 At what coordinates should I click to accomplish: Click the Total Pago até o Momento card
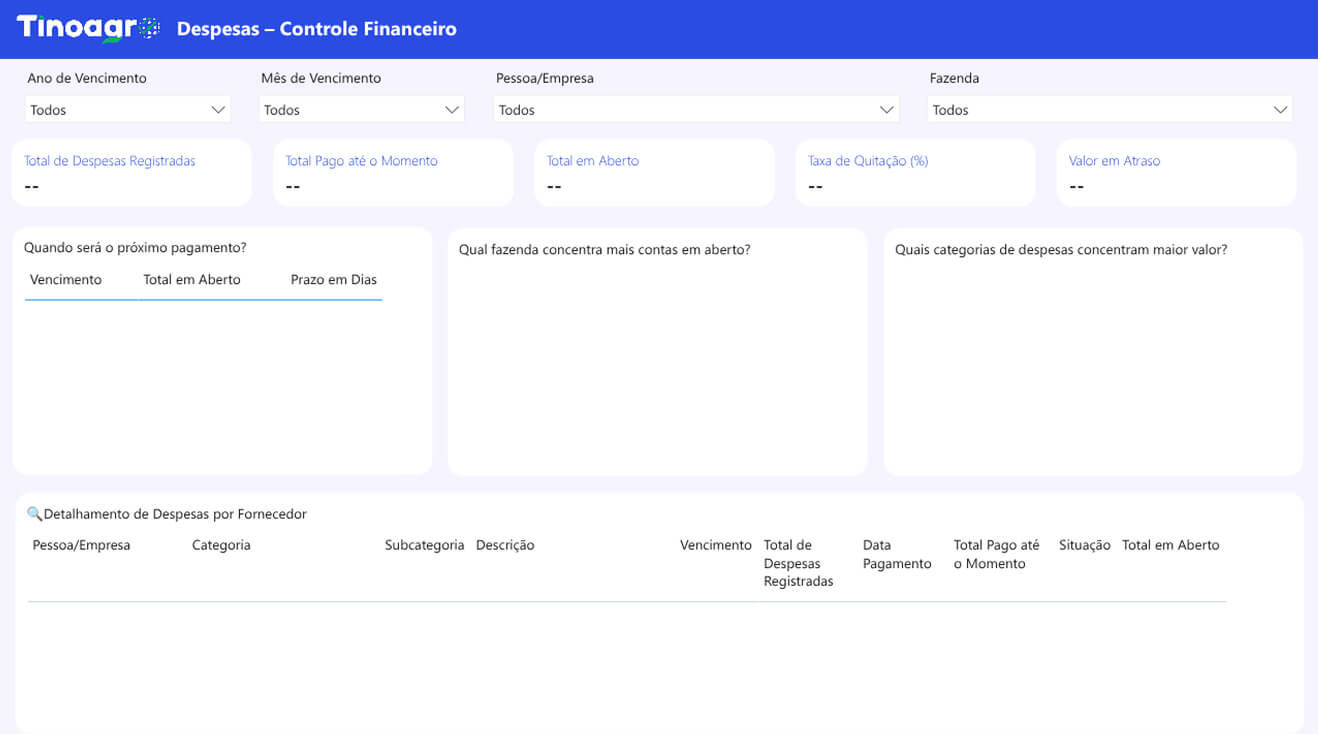[x=393, y=173]
